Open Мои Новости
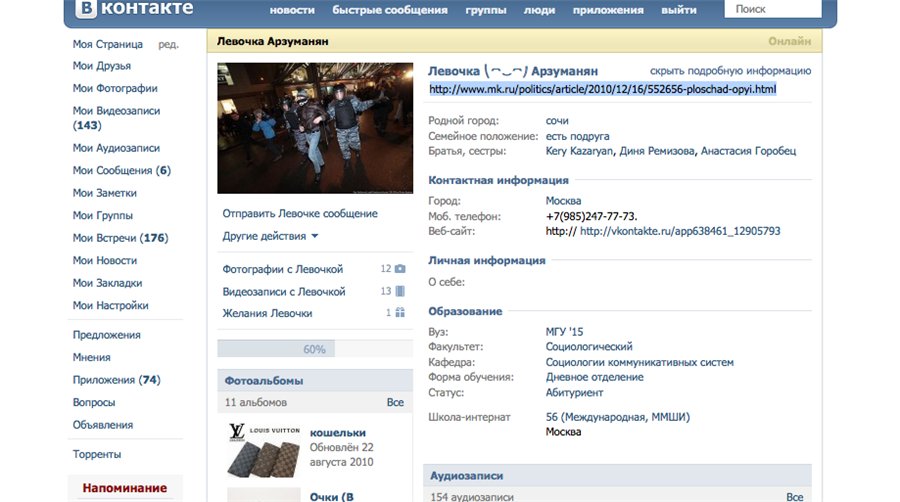Viewport: 900px width, 502px height. point(104,260)
